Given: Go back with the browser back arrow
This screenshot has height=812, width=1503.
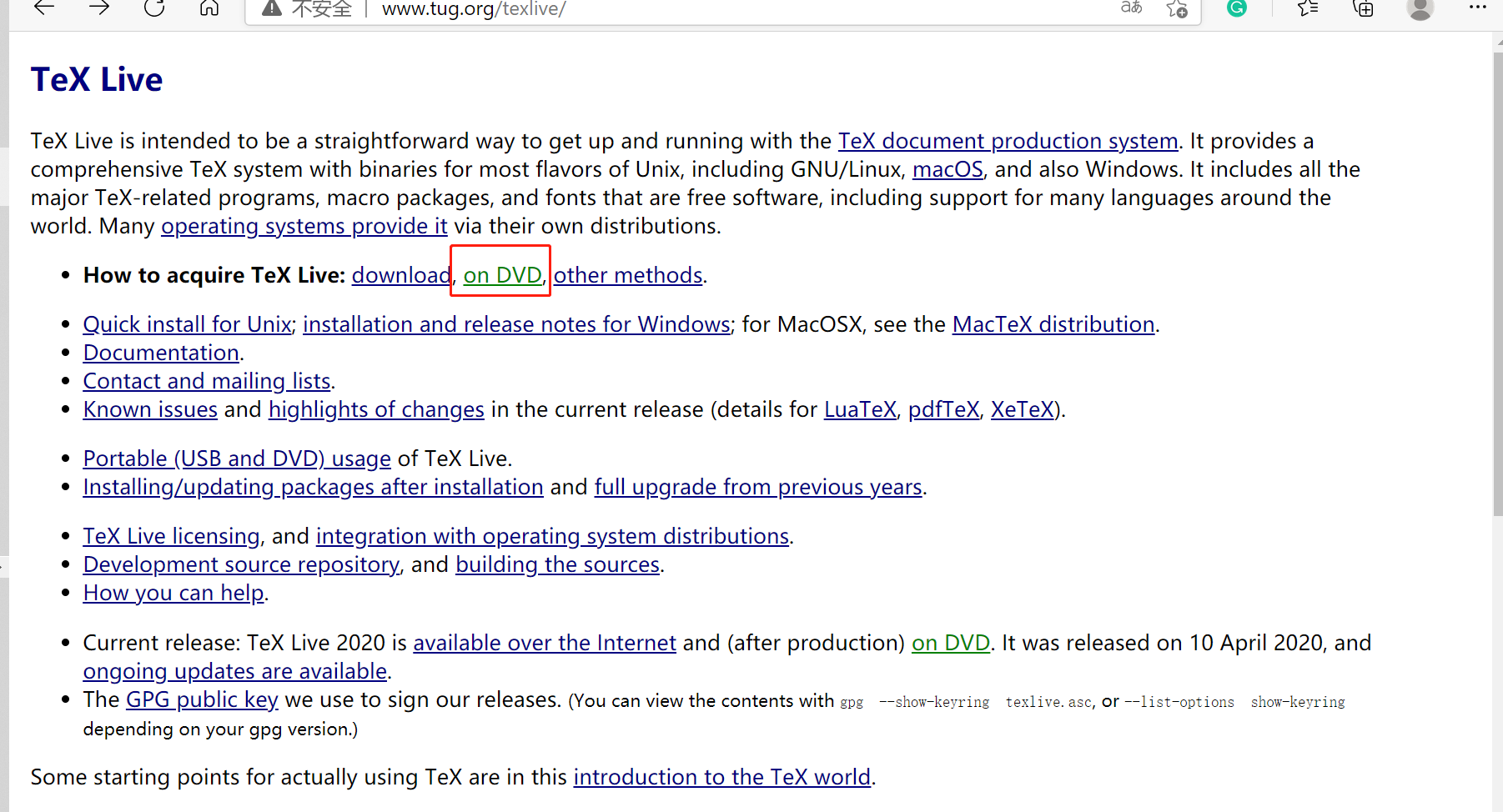Looking at the screenshot, I should [x=44, y=8].
